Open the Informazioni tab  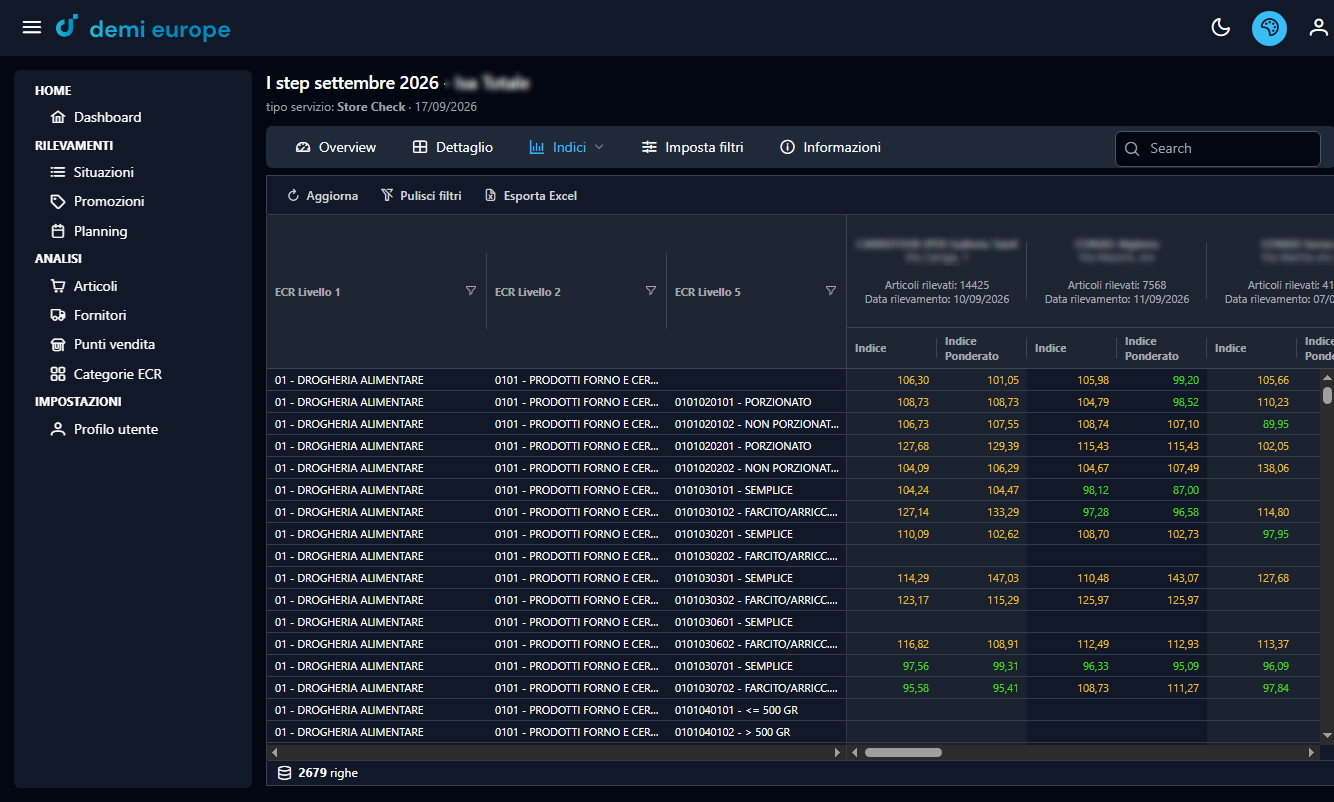click(x=830, y=147)
